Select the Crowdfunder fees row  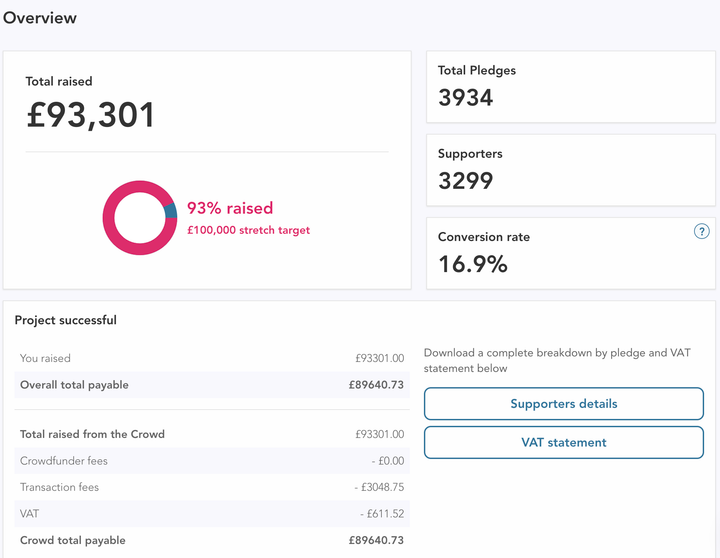212,461
